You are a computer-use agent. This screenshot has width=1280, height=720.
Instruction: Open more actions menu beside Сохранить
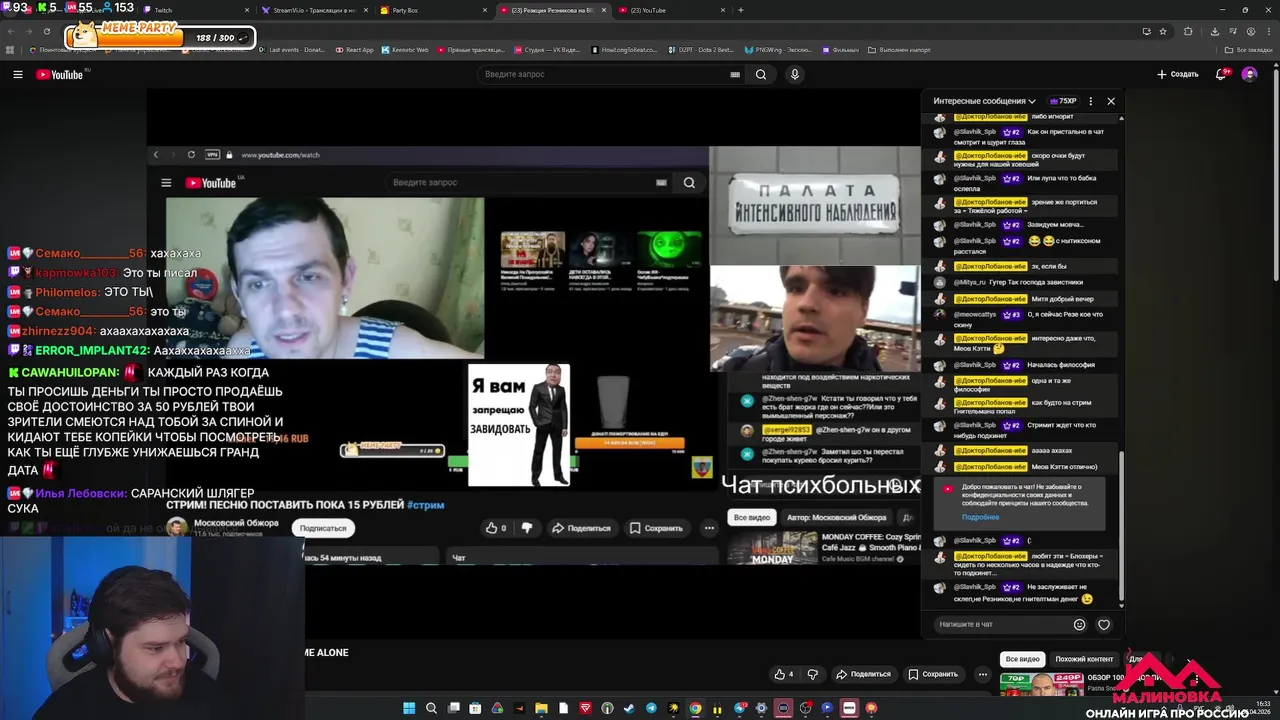coord(983,674)
